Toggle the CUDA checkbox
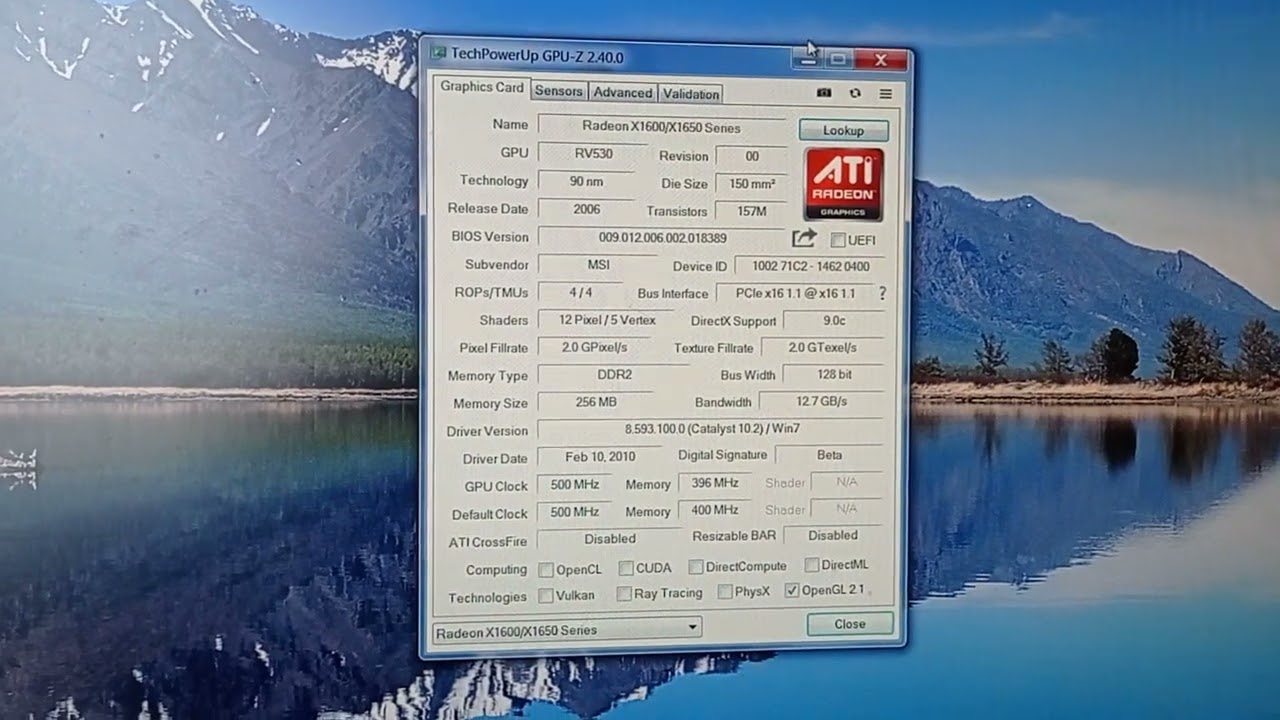Image resolution: width=1280 pixels, height=720 pixels. tap(626, 568)
